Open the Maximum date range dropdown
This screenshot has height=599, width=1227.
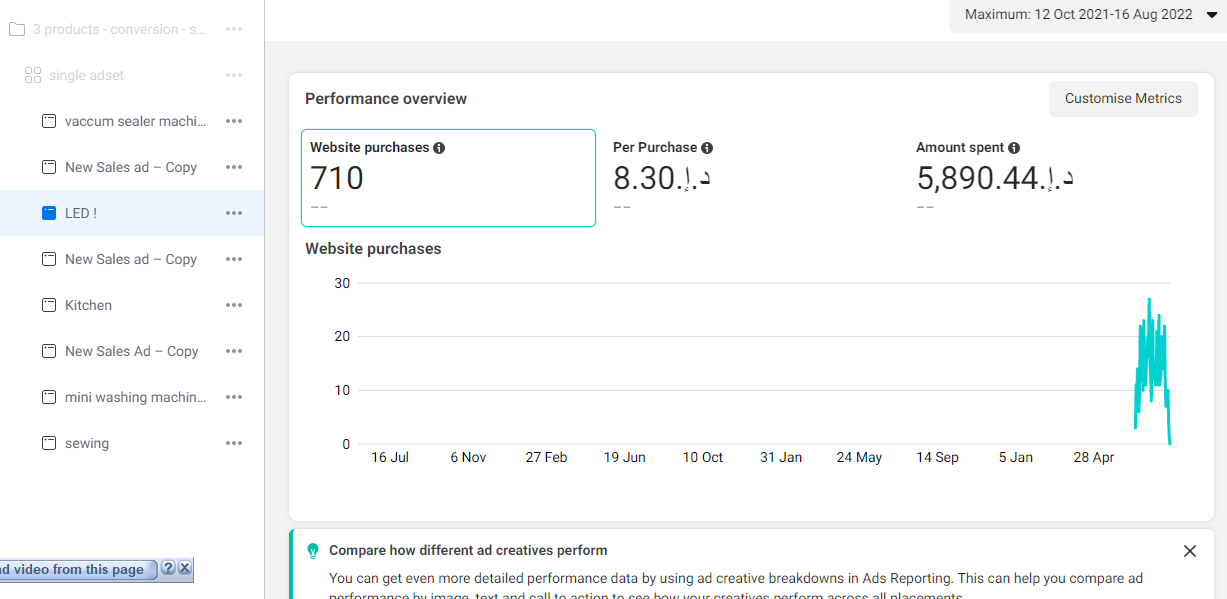1090,15
